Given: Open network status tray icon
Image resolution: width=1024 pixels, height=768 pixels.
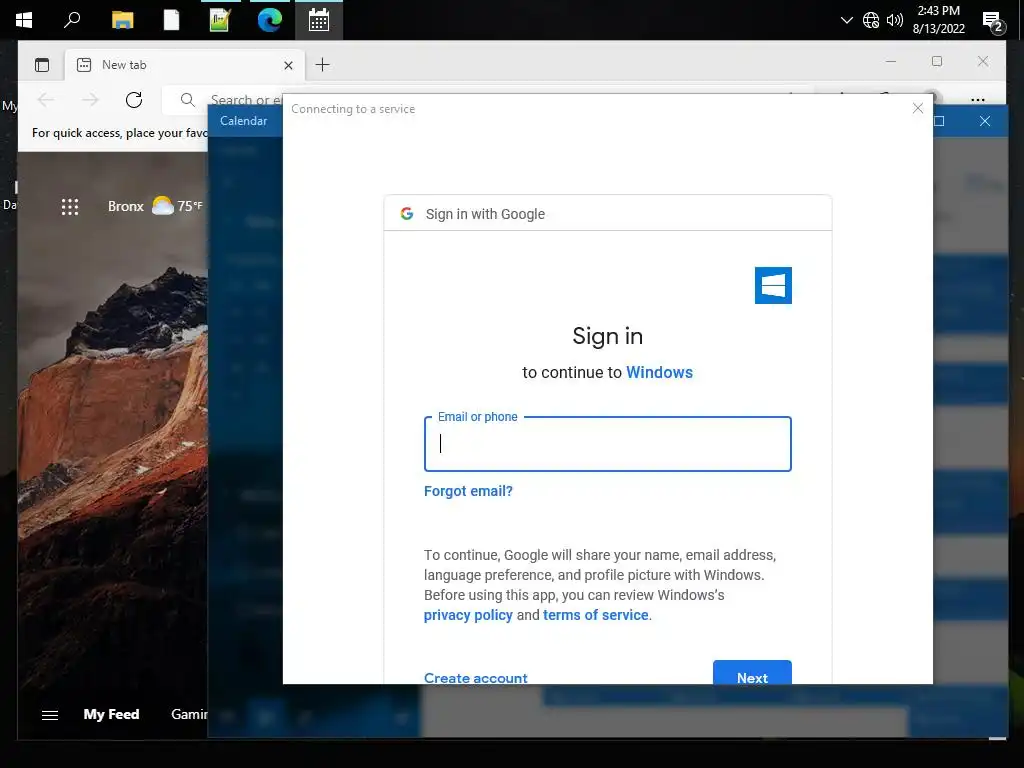Looking at the screenshot, I should pos(871,20).
